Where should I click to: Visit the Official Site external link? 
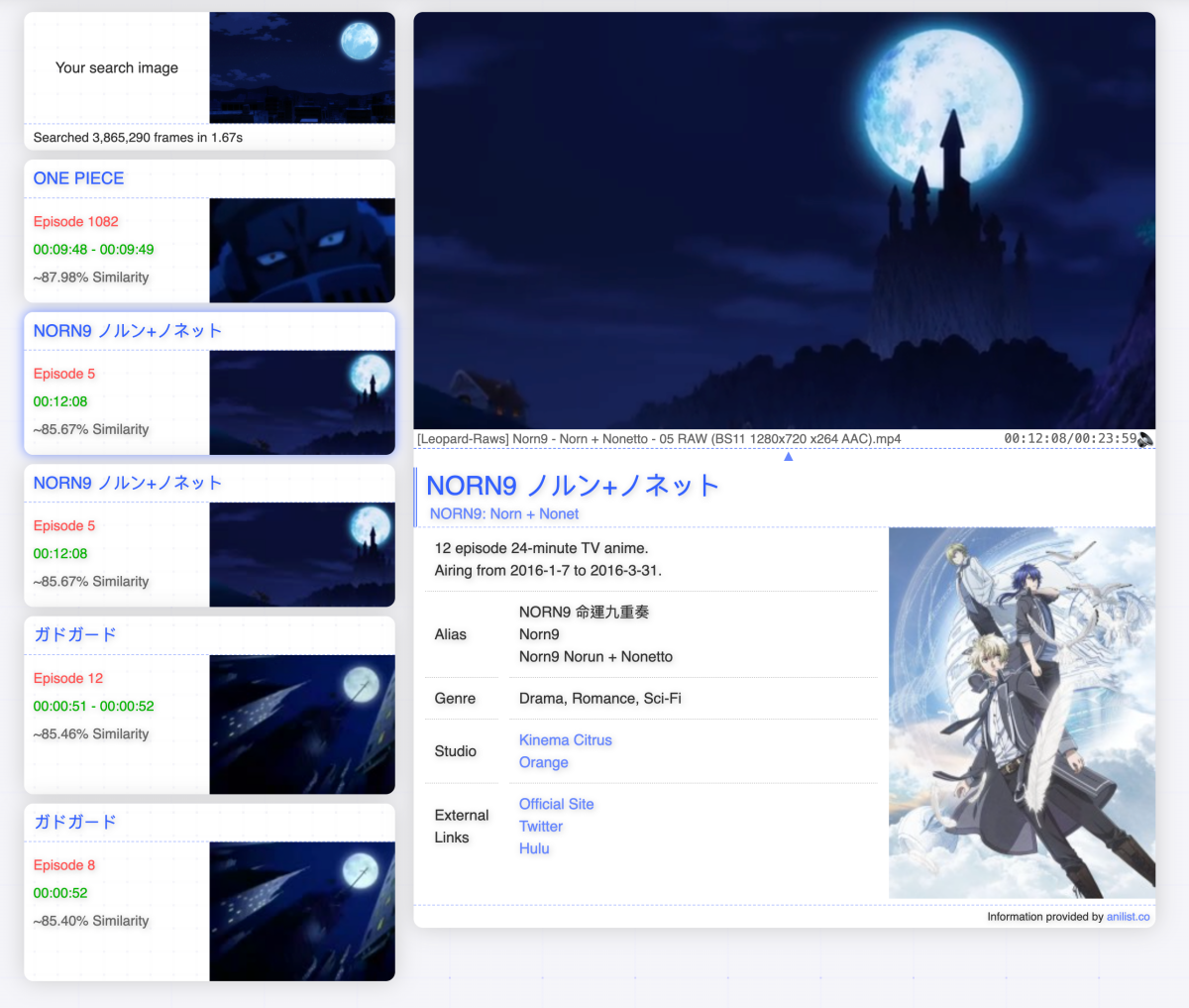tap(556, 804)
